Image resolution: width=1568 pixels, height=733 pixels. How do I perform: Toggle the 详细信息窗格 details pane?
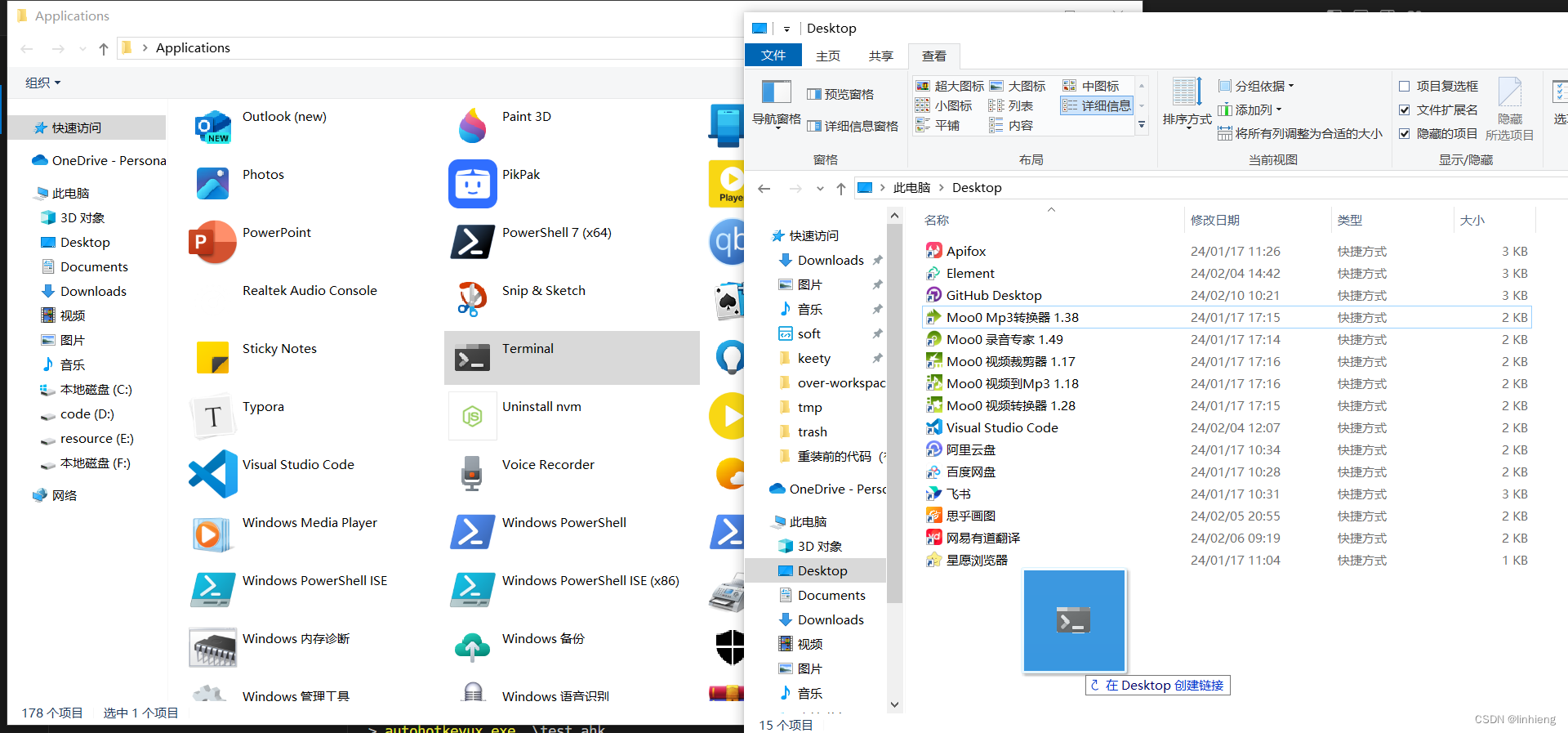pos(853,126)
